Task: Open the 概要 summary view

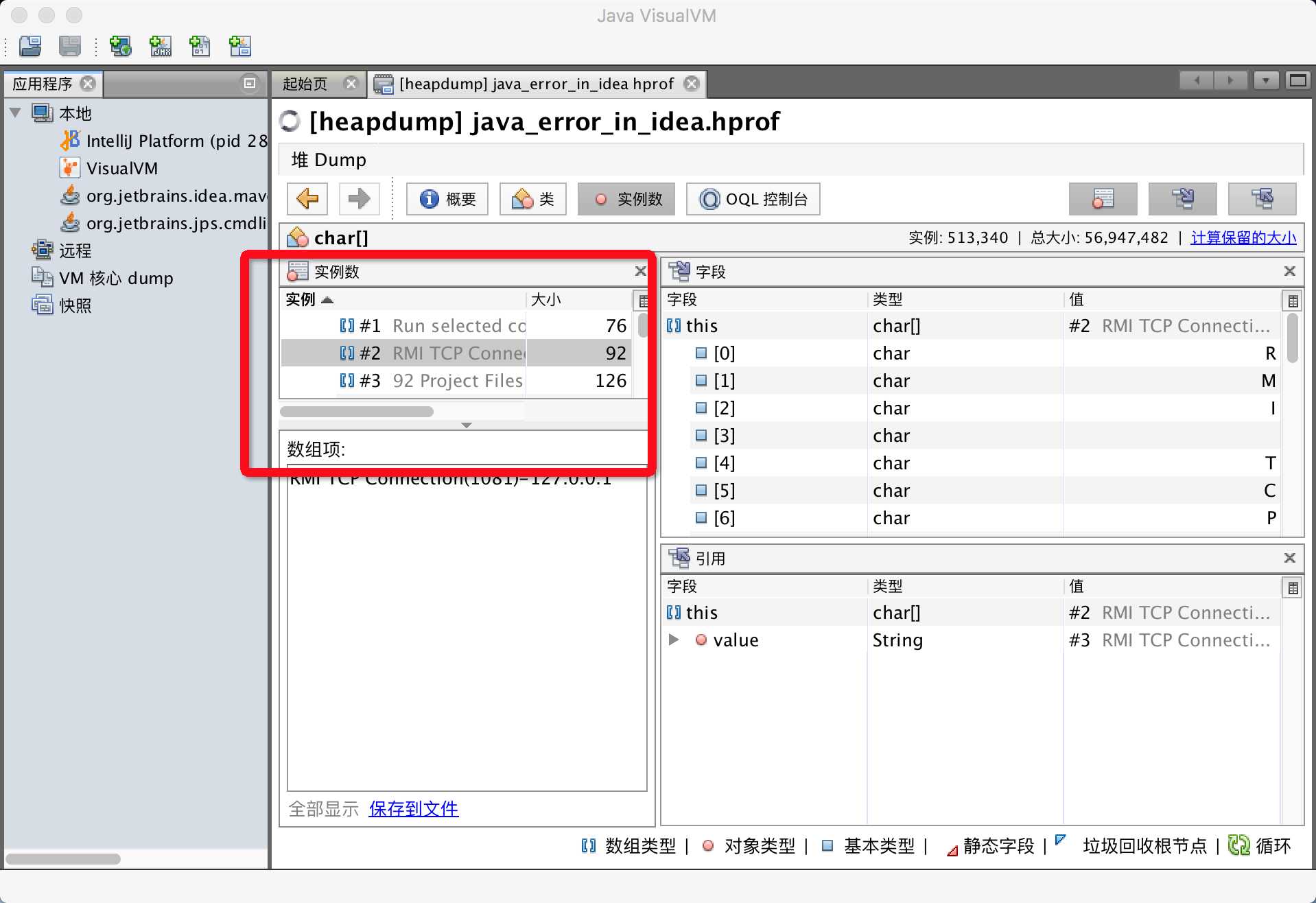Action: click(447, 199)
